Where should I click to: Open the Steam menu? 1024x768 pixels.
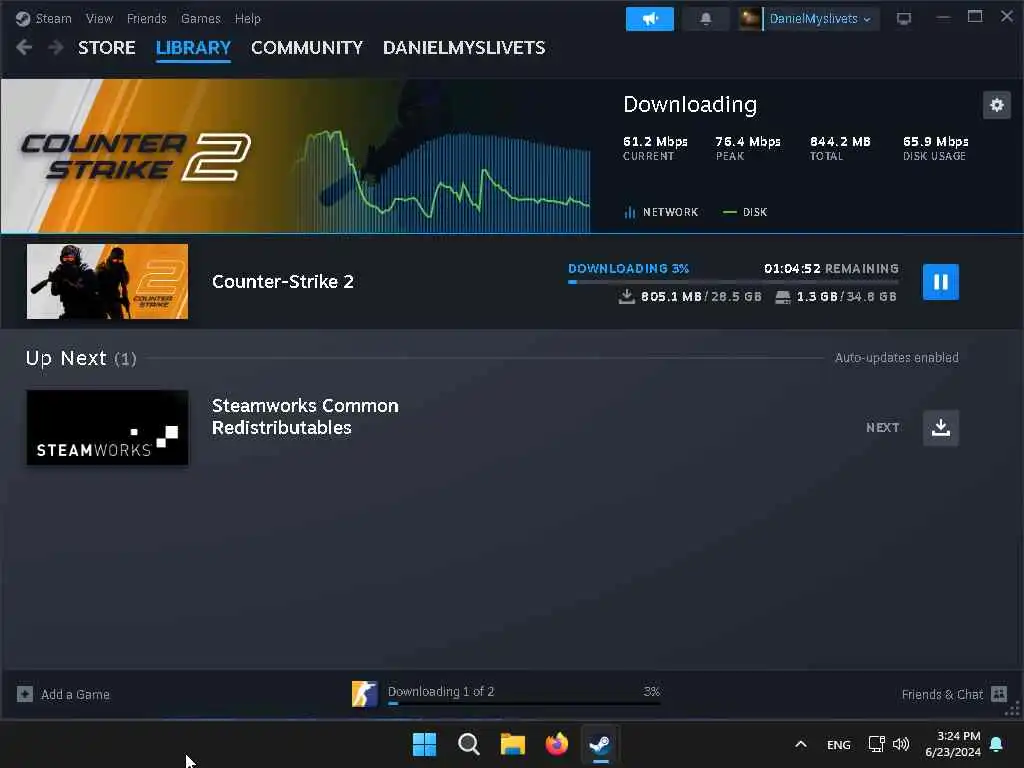click(54, 19)
